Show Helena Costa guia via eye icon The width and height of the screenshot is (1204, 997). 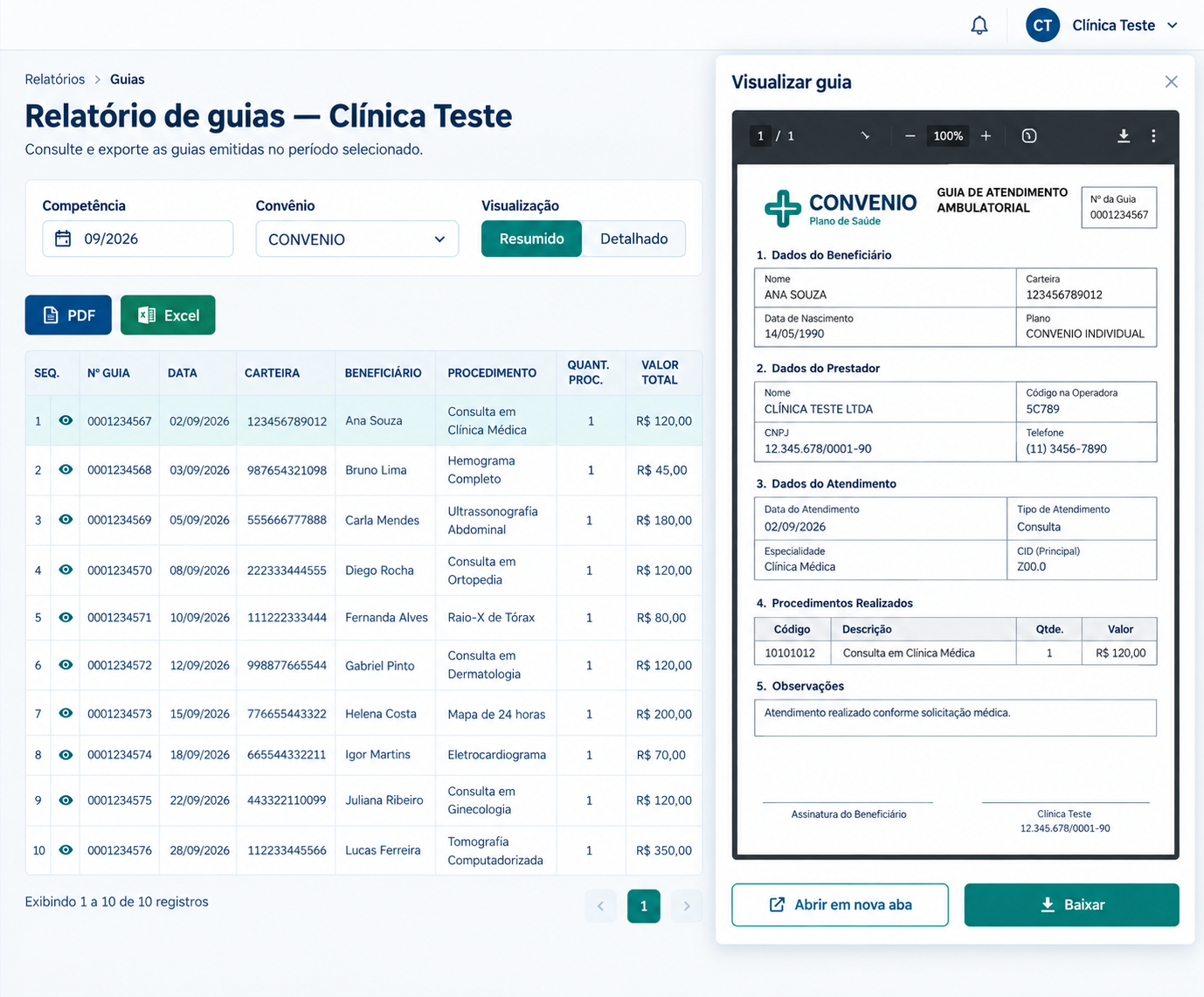point(66,713)
